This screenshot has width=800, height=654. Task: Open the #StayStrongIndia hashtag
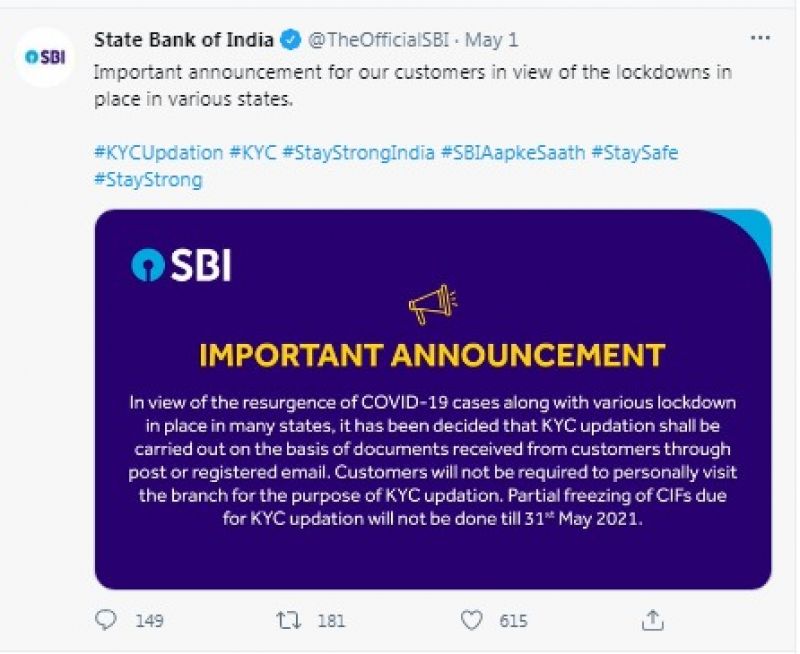click(x=358, y=153)
